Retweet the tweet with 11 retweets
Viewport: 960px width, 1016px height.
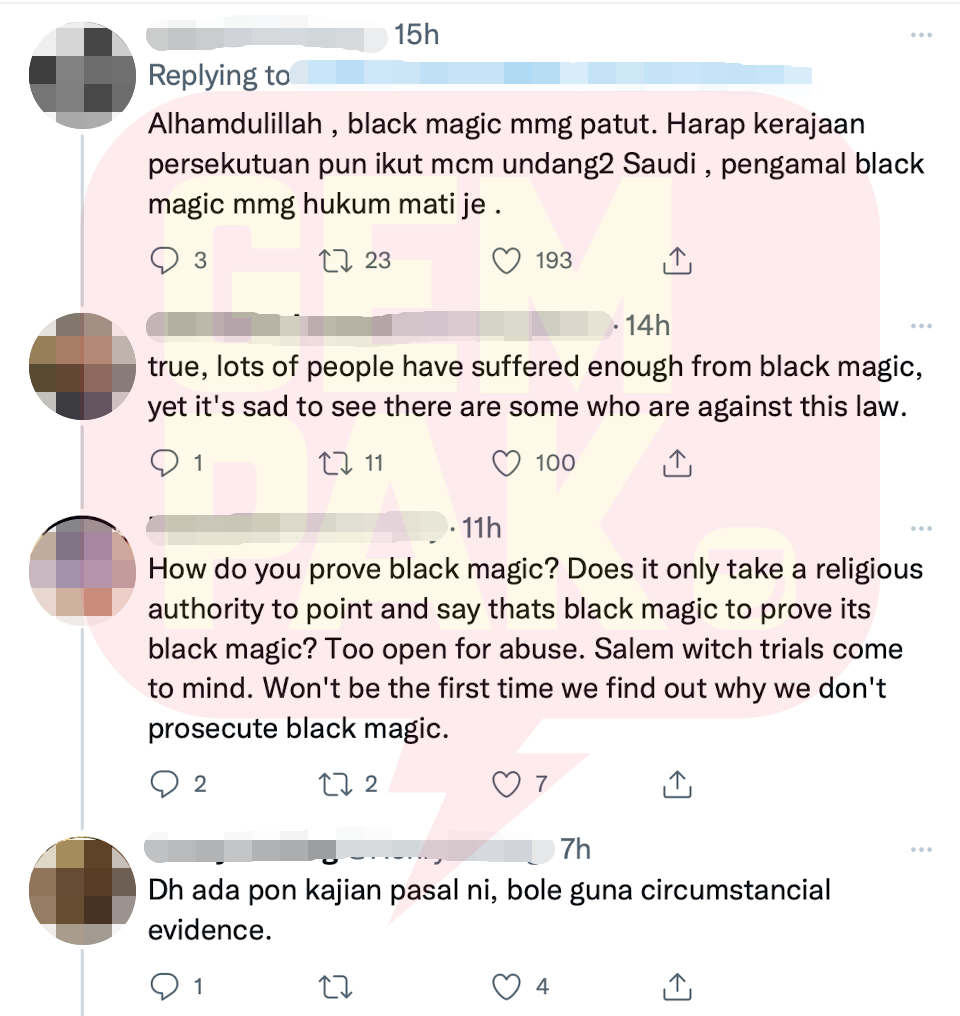pos(336,464)
